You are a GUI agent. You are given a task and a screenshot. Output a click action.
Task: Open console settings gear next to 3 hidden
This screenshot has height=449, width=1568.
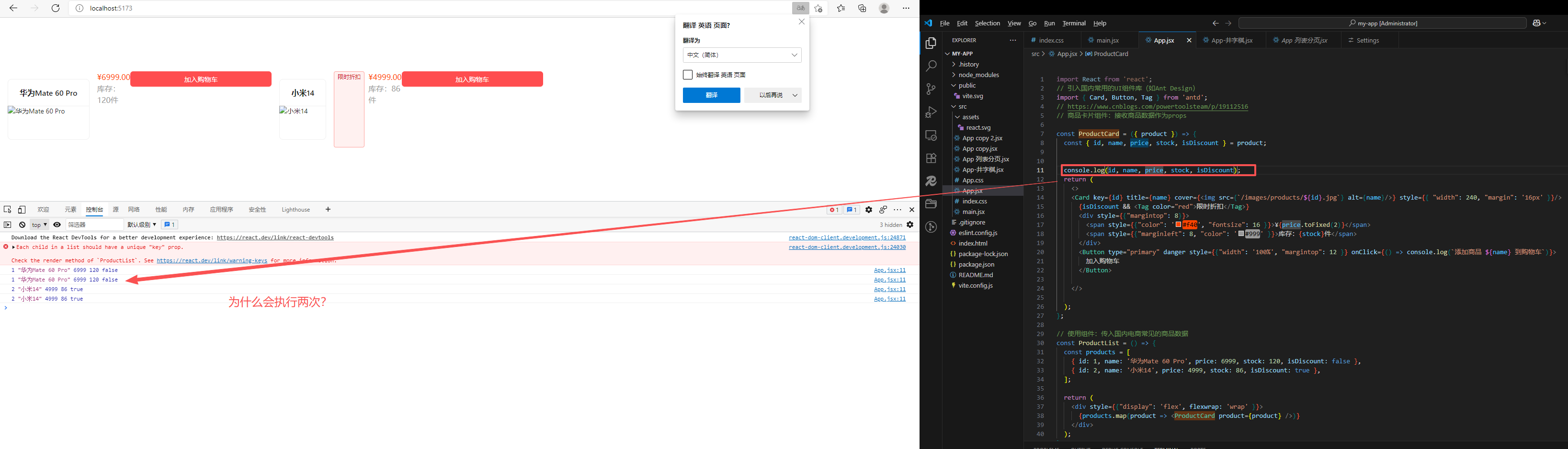click(x=910, y=224)
